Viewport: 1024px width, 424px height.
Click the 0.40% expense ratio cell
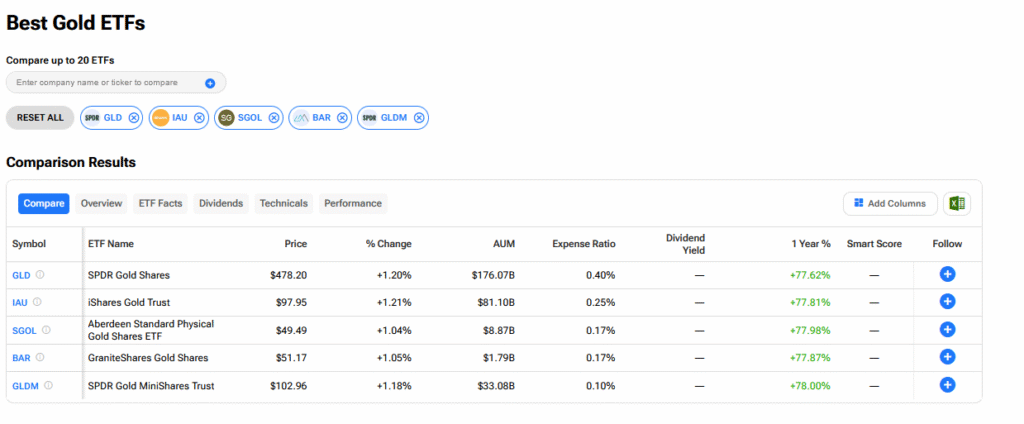600,275
